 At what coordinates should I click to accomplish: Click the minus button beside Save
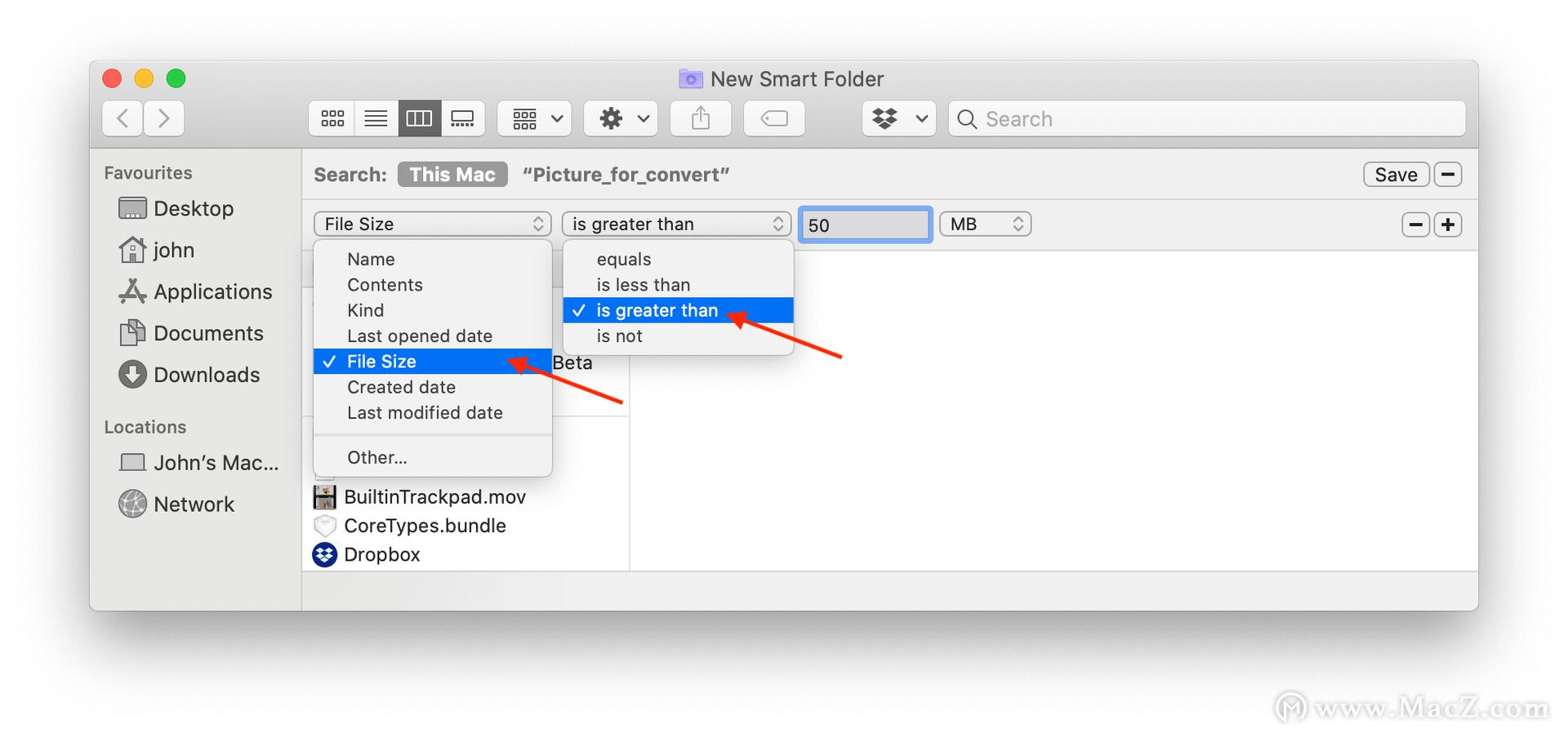(1448, 175)
